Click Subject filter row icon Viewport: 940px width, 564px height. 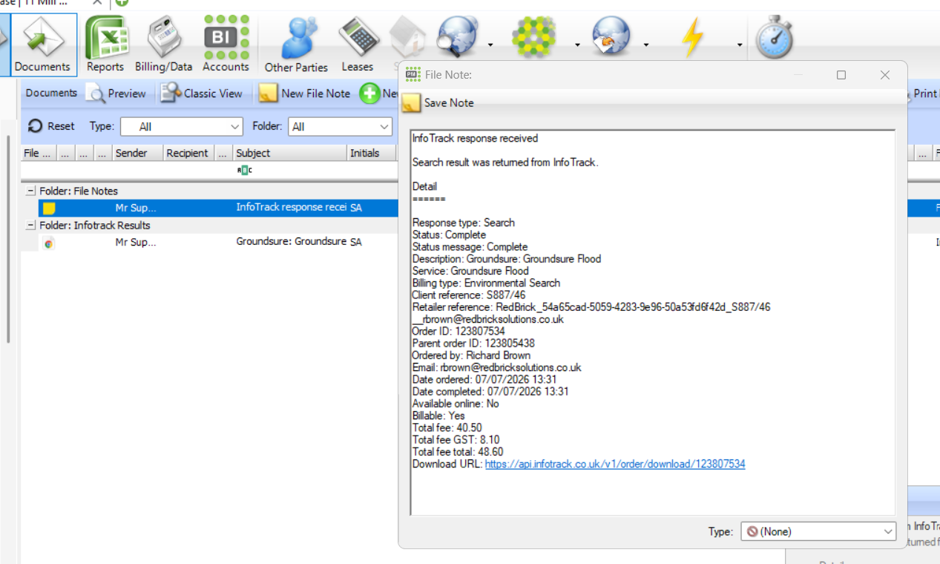click(244, 170)
